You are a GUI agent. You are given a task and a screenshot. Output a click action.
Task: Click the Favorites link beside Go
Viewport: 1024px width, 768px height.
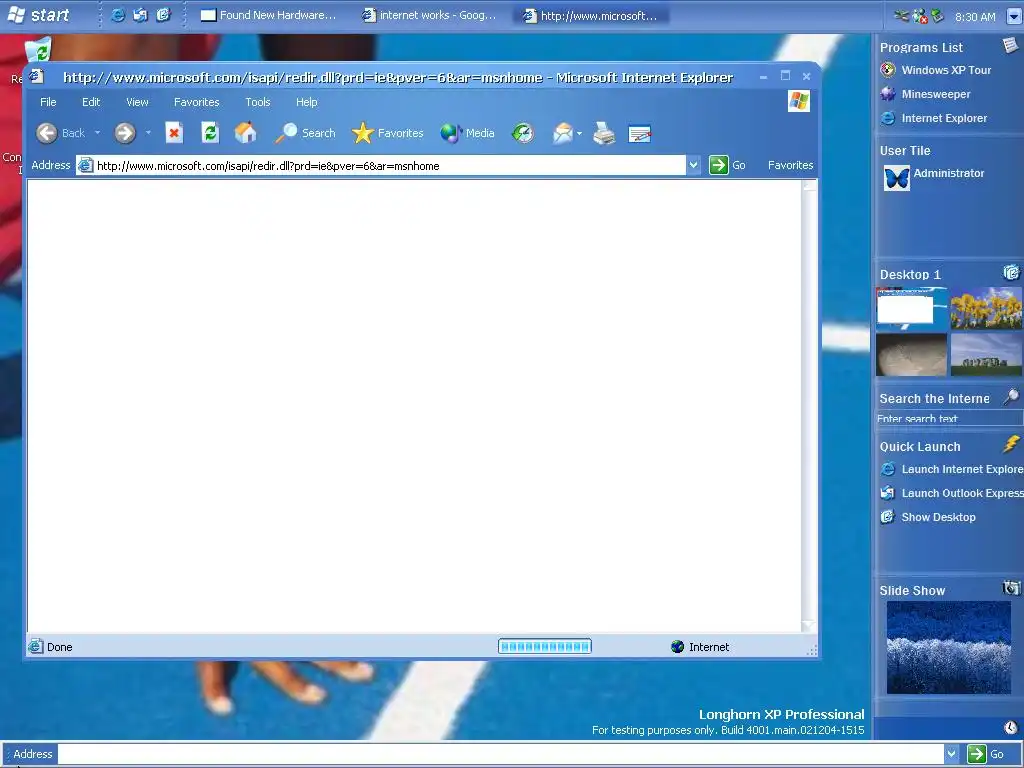tap(790, 165)
